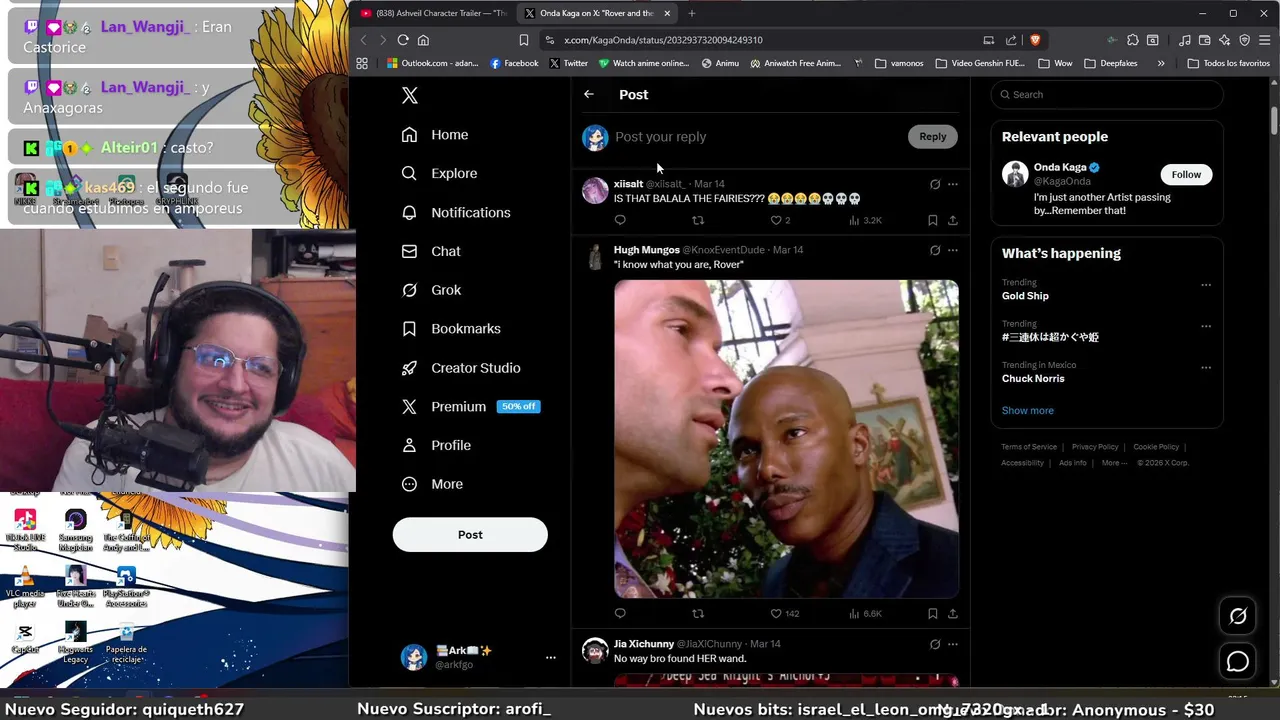The image size is (1280, 720).
Task: Share xiisalt's post
Action: (x=952, y=220)
